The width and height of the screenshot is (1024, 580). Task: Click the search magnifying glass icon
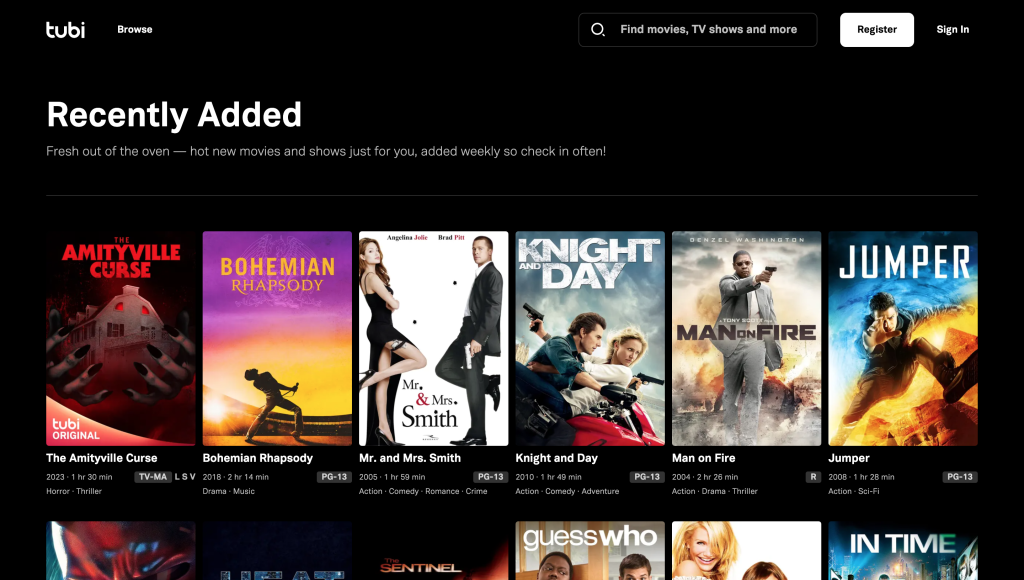pyautogui.click(x=599, y=29)
